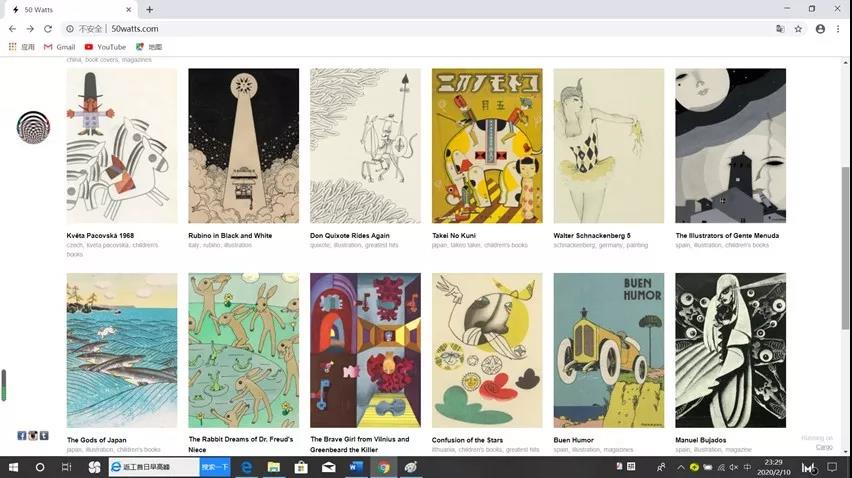Open the Google Translate icon in address bar
The height and width of the screenshot is (478, 852).
(x=780, y=29)
